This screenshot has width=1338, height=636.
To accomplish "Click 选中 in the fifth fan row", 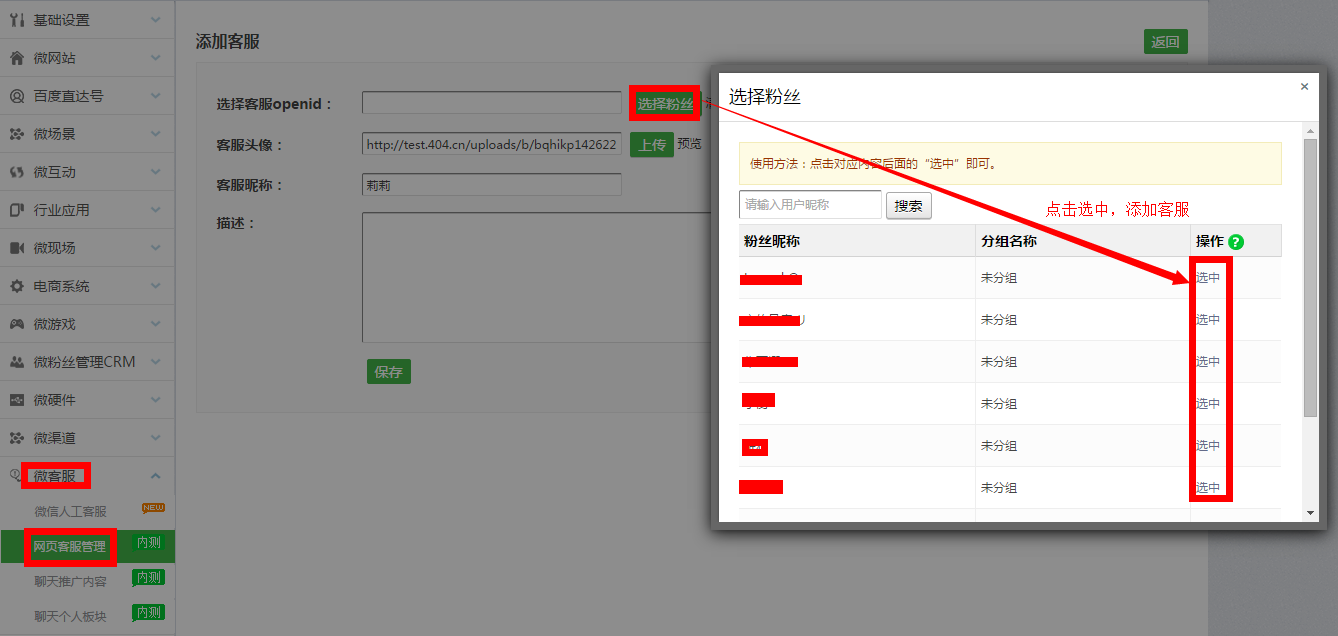I will [x=1208, y=446].
